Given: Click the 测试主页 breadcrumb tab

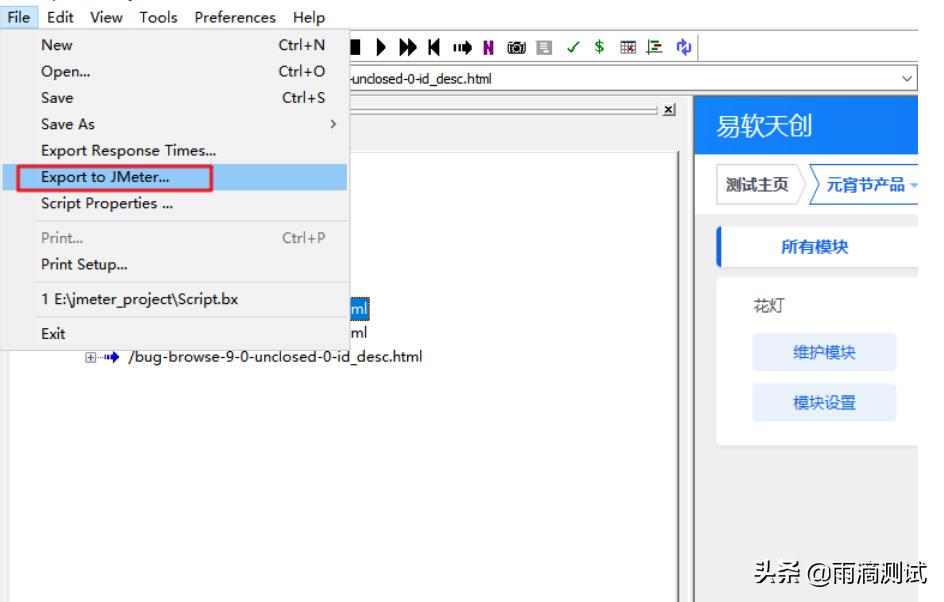Looking at the screenshot, I should tap(757, 184).
